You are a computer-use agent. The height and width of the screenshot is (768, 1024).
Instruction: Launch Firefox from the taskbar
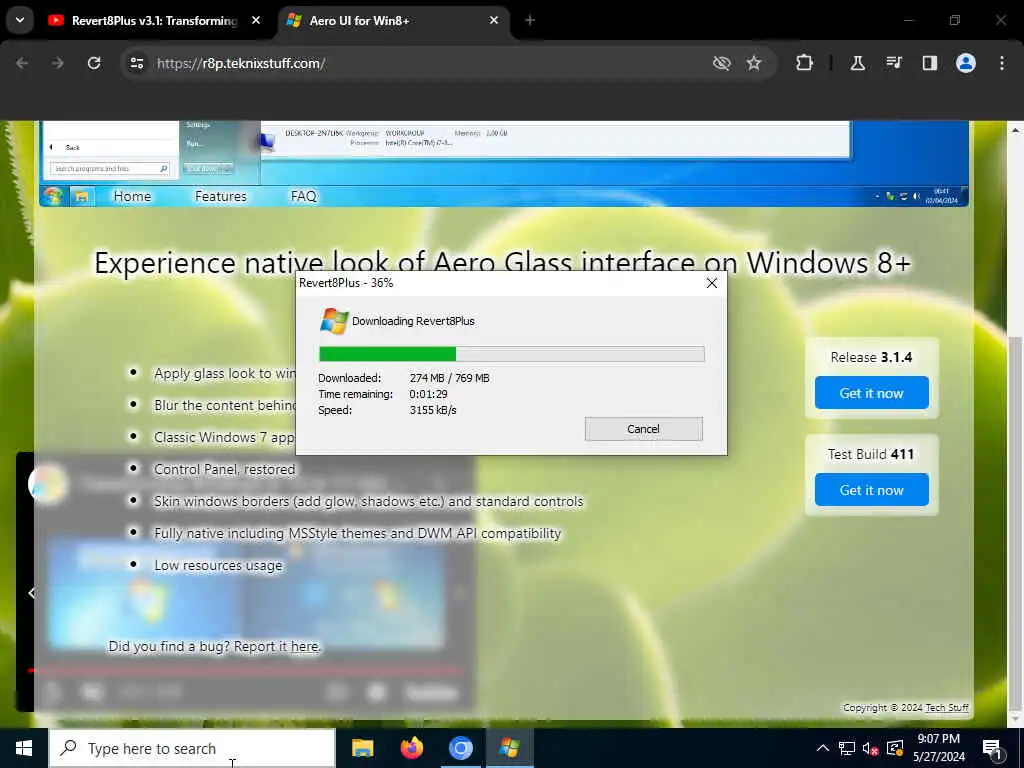coord(411,748)
